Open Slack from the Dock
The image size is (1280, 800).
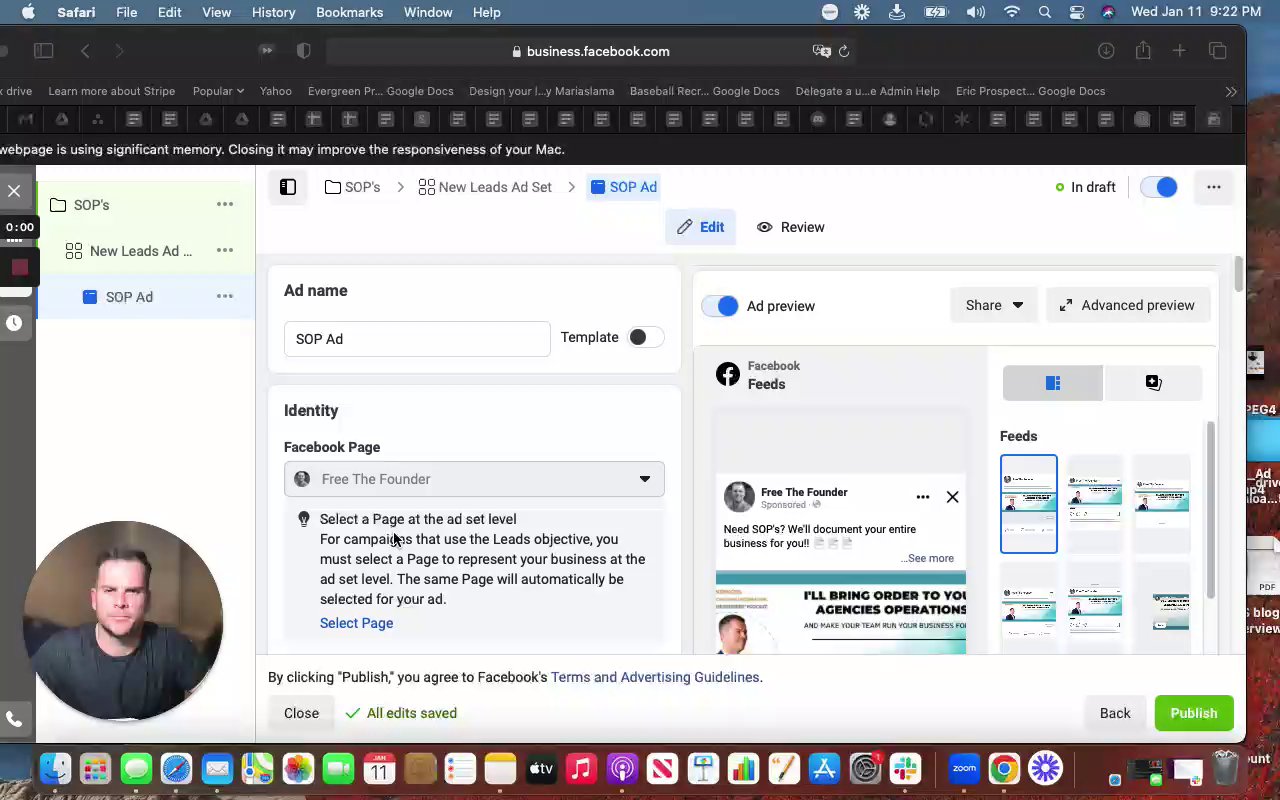click(905, 768)
